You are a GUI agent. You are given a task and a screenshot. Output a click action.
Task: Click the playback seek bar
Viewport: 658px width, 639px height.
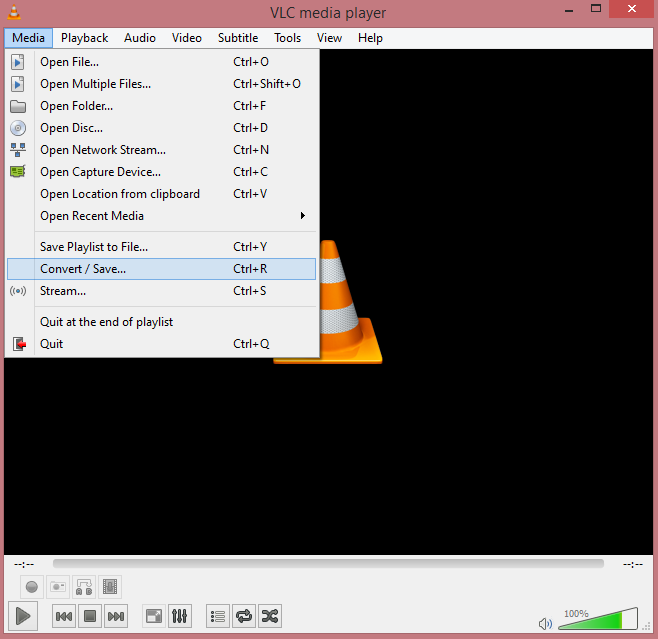pyautogui.click(x=328, y=564)
